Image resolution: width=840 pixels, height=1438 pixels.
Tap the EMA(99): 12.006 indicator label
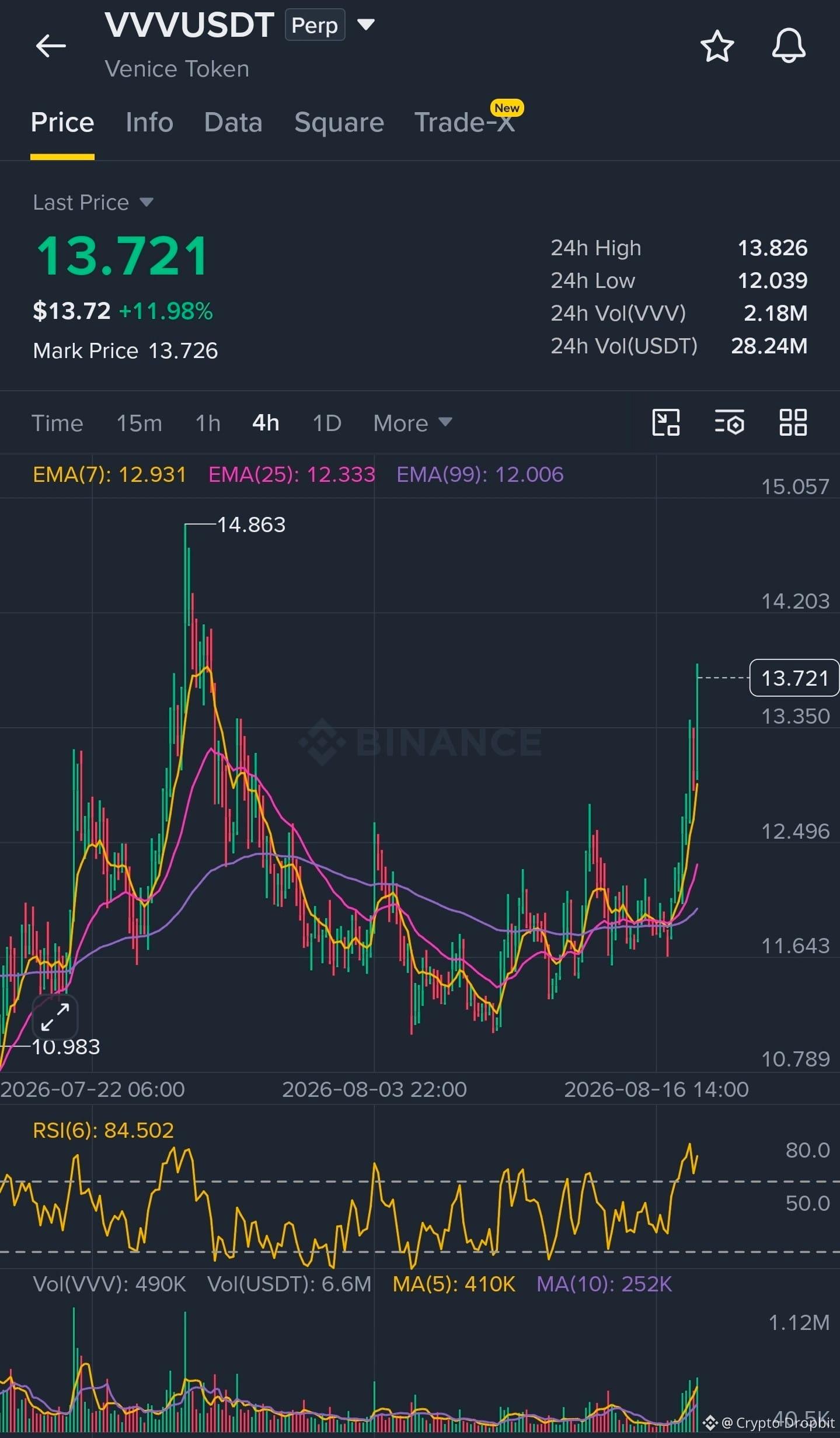(x=480, y=474)
